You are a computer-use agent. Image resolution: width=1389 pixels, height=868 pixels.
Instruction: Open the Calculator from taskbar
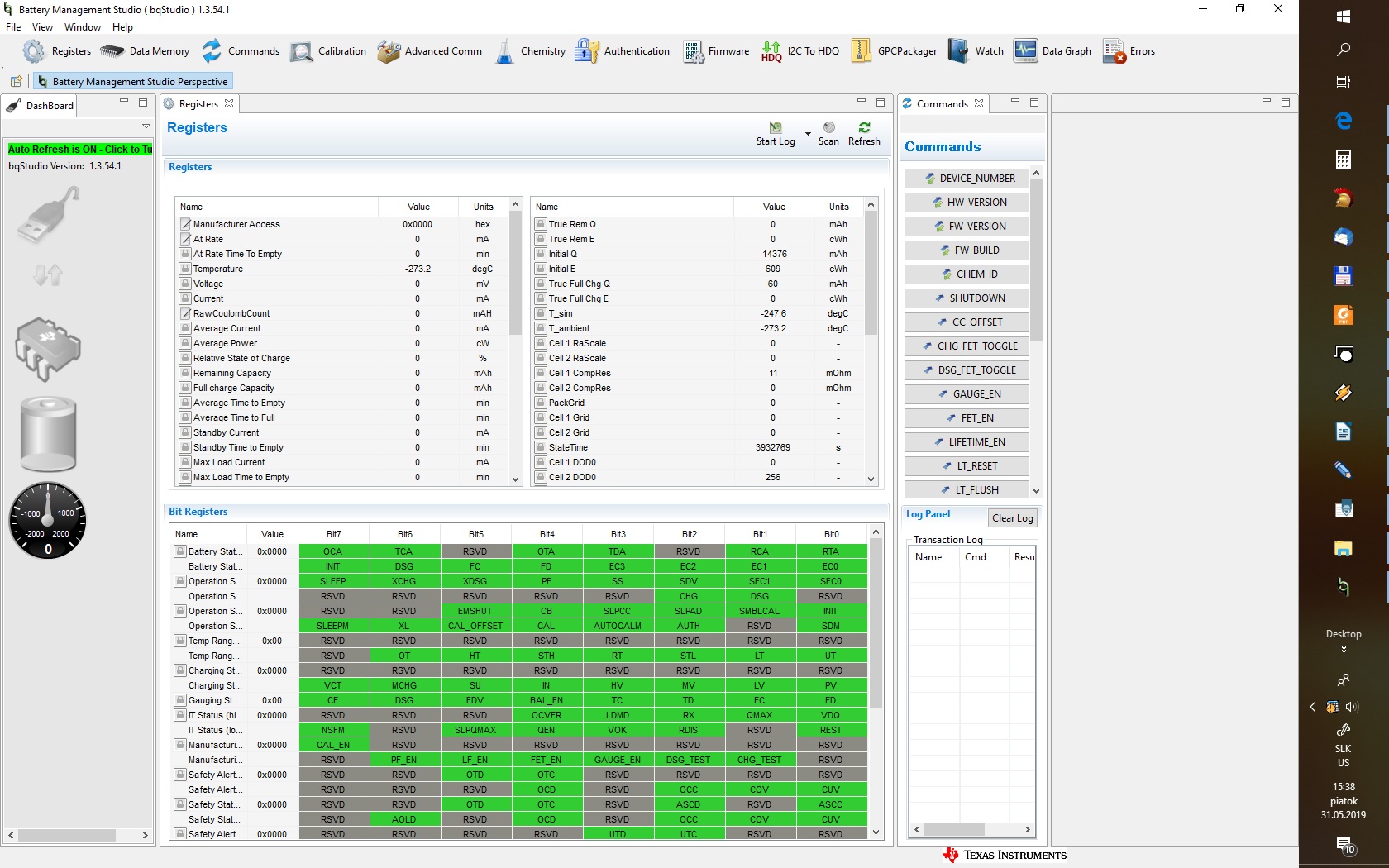point(1344,160)
